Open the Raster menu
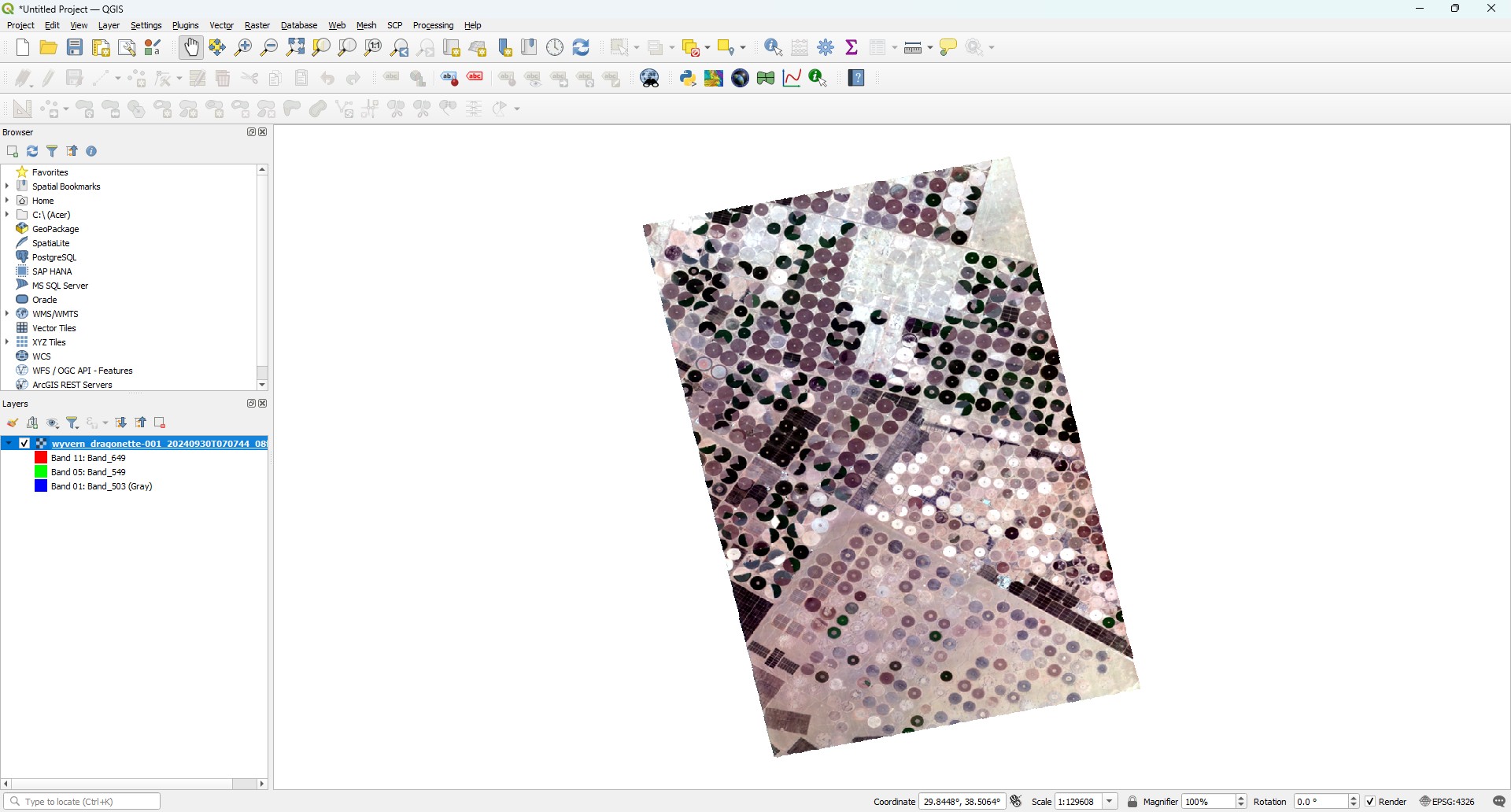Viewport: 1511px width, 812px height. coord(257,26)
